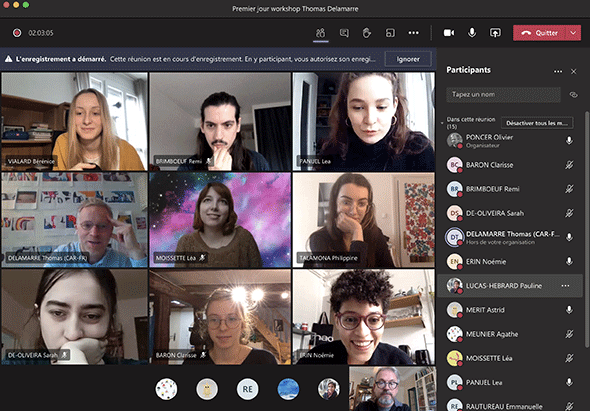The height and width of the screenshot is (411, 590).
Task: Open the show participants icon
Action: click(321, 33)
